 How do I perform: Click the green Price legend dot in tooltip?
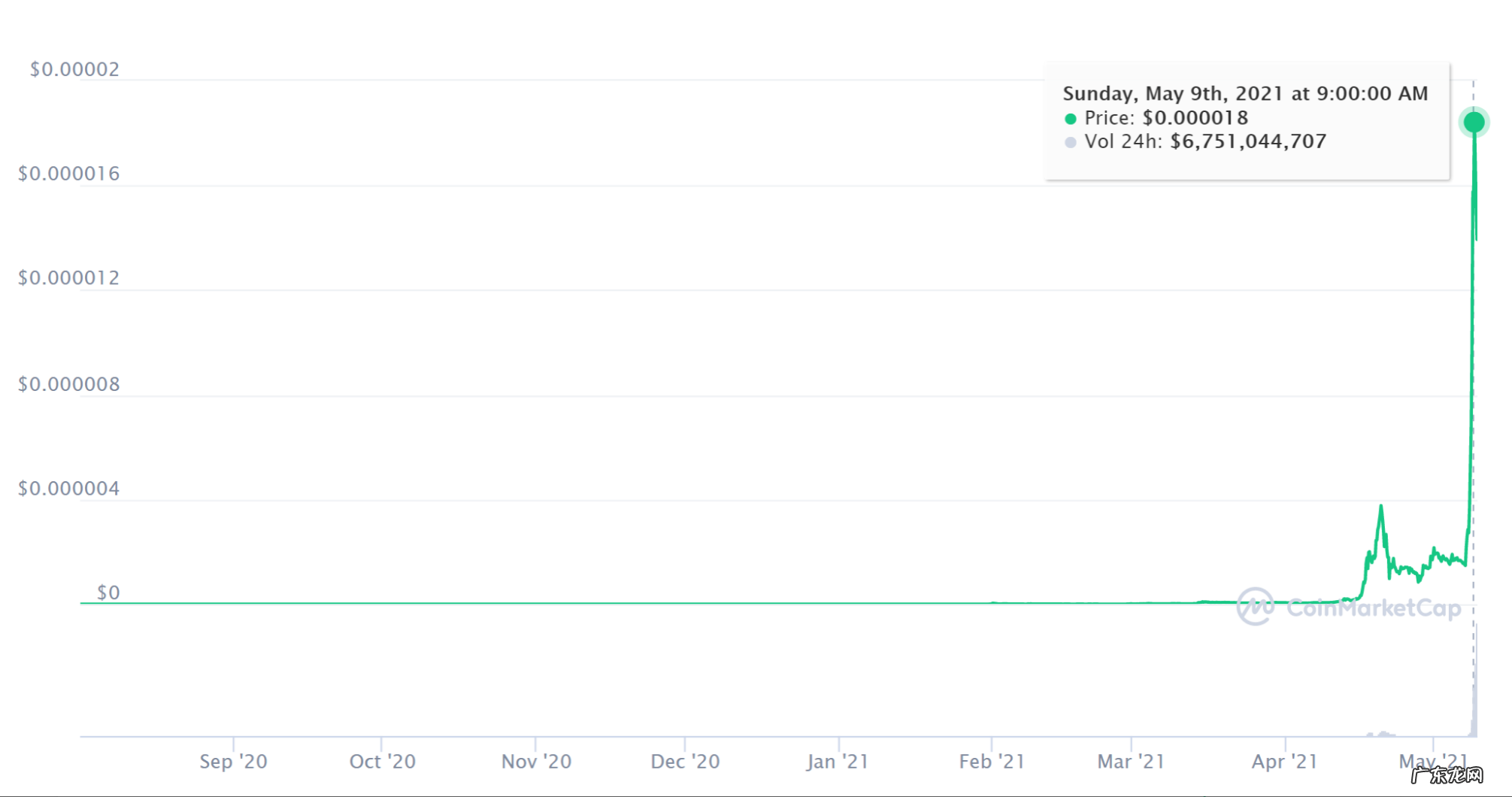coord(1070,119)
